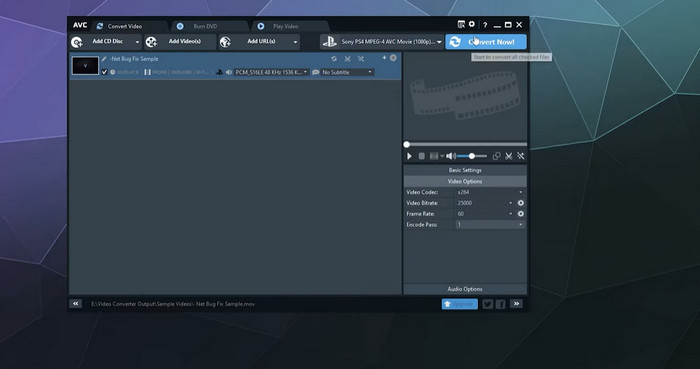This screenshot has width=700, height=369.
Task: Click the preview volume slider
Action: [x=472, y=156]
